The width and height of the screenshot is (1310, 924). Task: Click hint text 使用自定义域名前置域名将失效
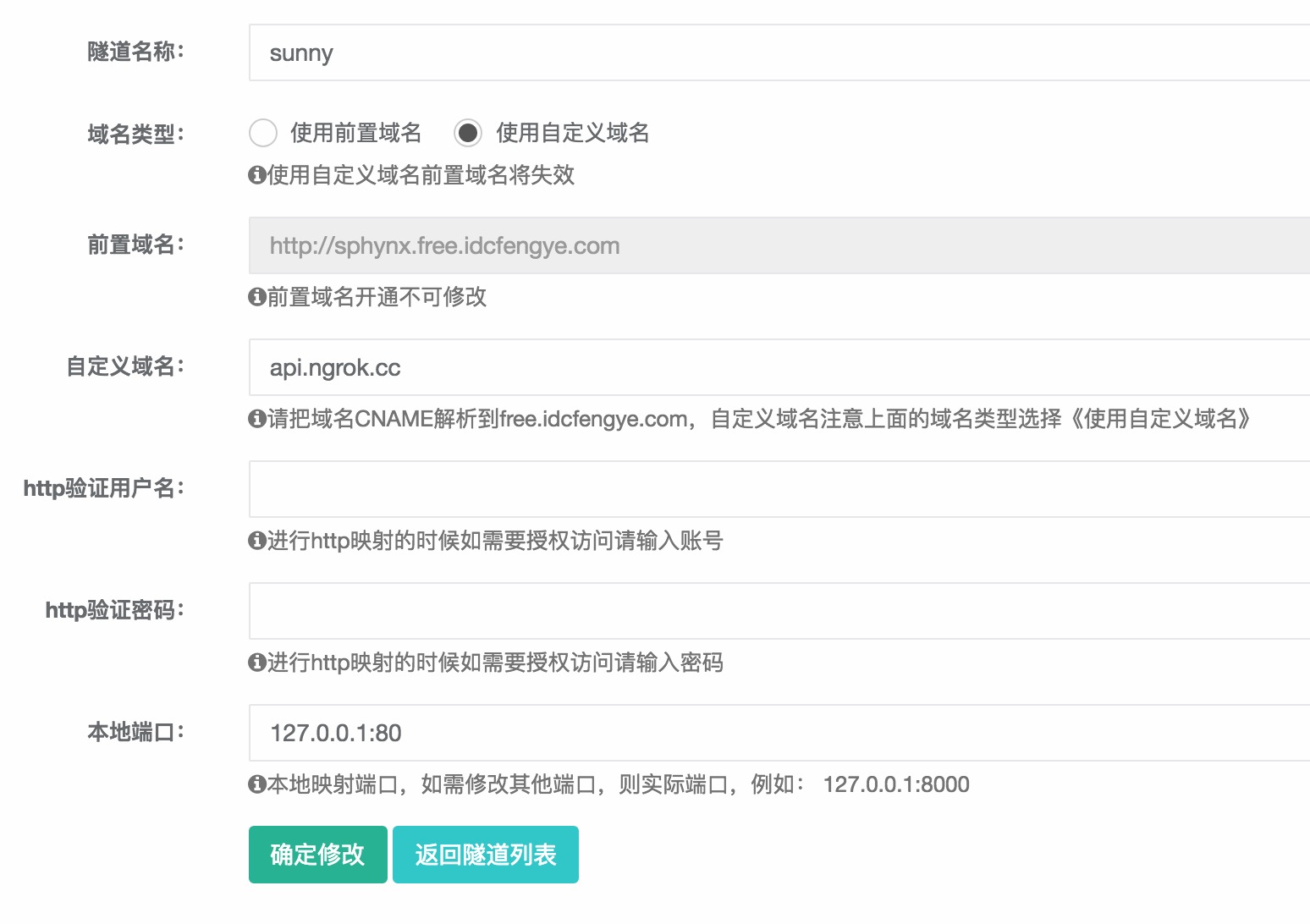click(x=421, y=175)
